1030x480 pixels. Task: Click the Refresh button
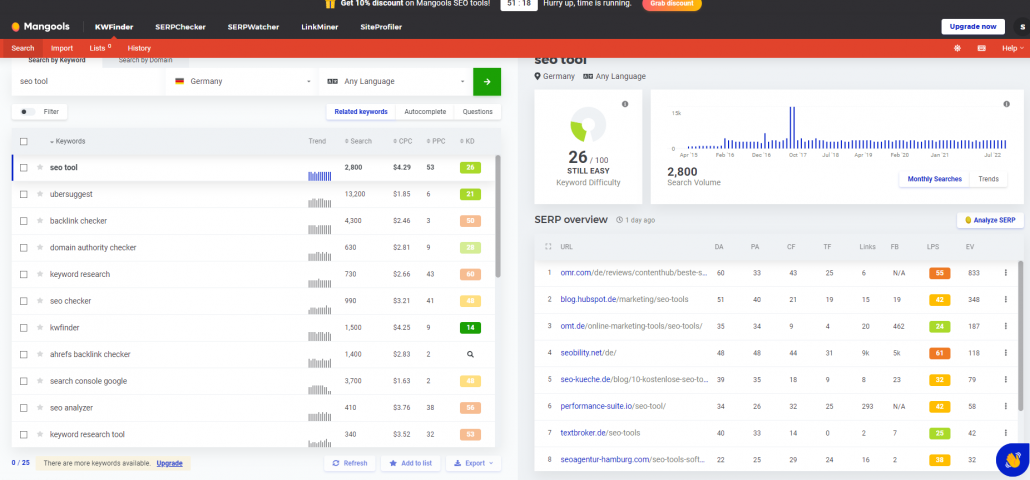[350, 463]
